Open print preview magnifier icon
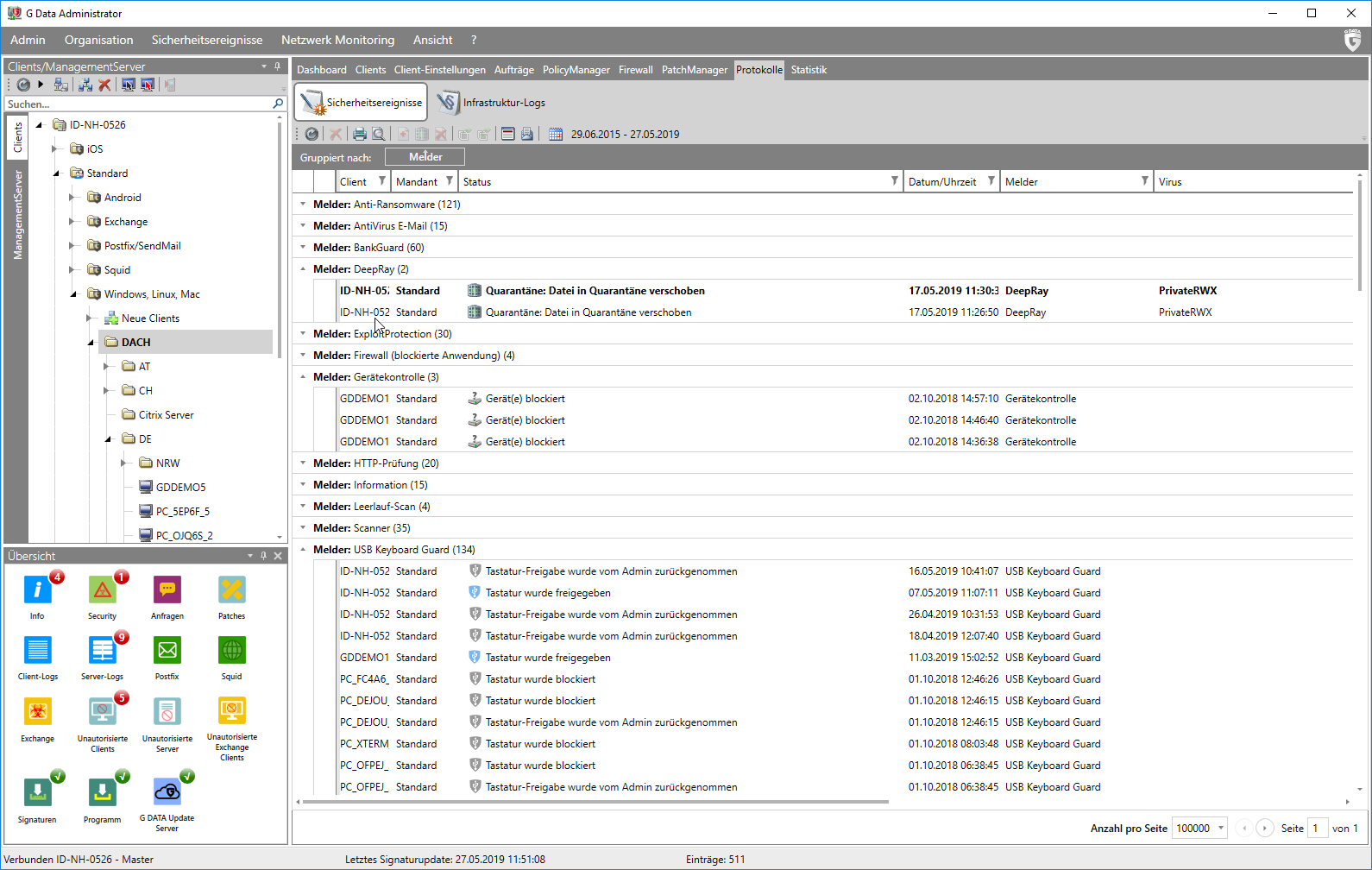 [378, 134]
